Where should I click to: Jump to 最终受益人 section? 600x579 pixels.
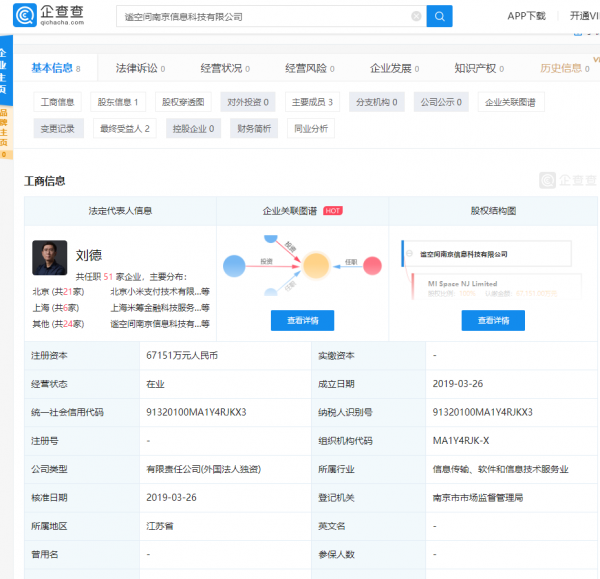pos(124,128)
